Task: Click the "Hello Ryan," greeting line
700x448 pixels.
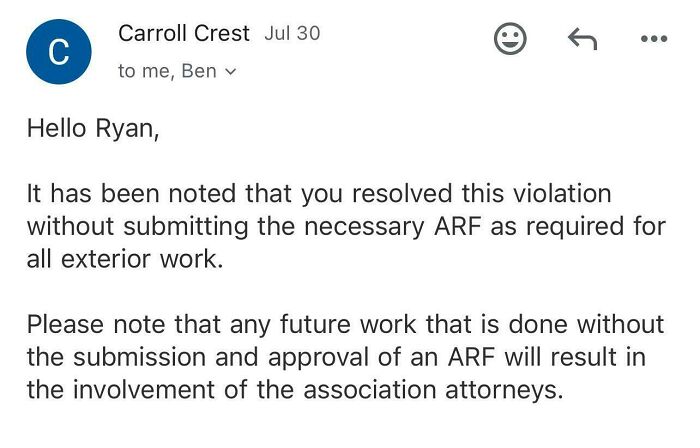Action: 93,129
